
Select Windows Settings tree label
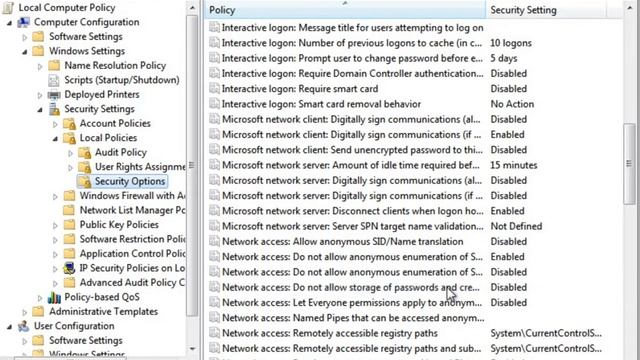[x=87, y=51]
